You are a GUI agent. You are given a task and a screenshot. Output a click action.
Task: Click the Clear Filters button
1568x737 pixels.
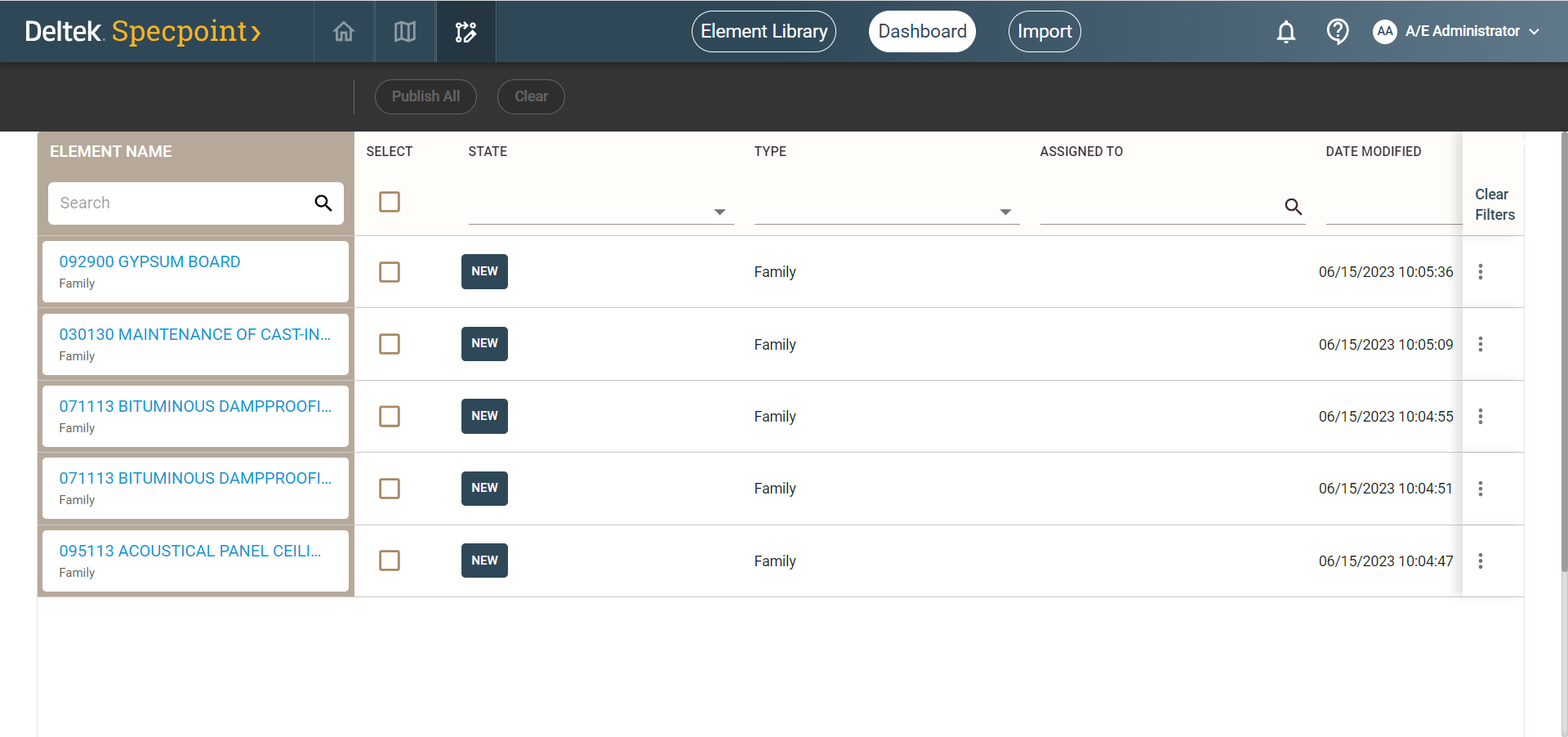pyautogui.click(x=1494, y=204)
